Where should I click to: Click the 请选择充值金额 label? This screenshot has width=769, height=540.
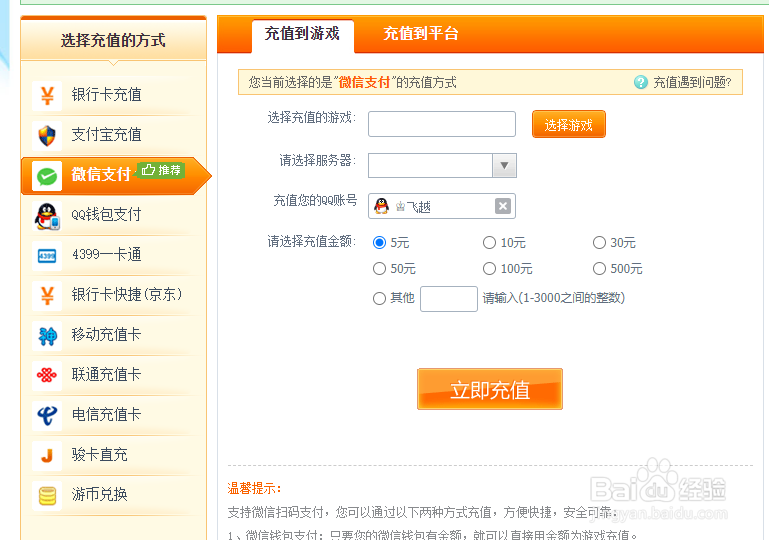tap(311, 241)
